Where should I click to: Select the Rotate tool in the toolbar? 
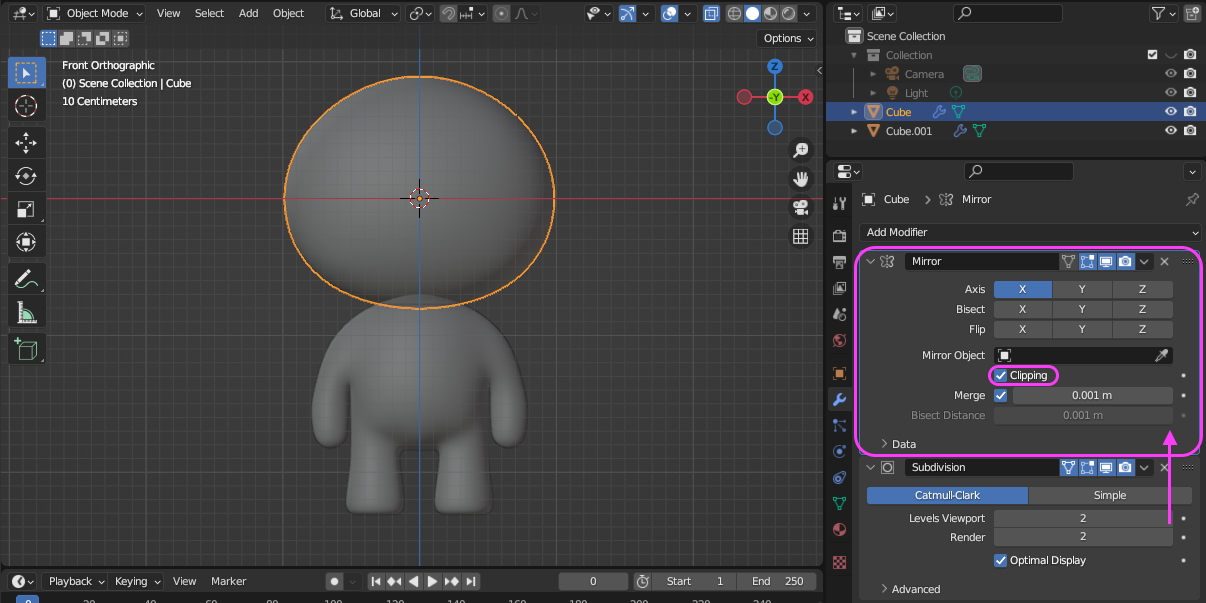pos(26,176)
